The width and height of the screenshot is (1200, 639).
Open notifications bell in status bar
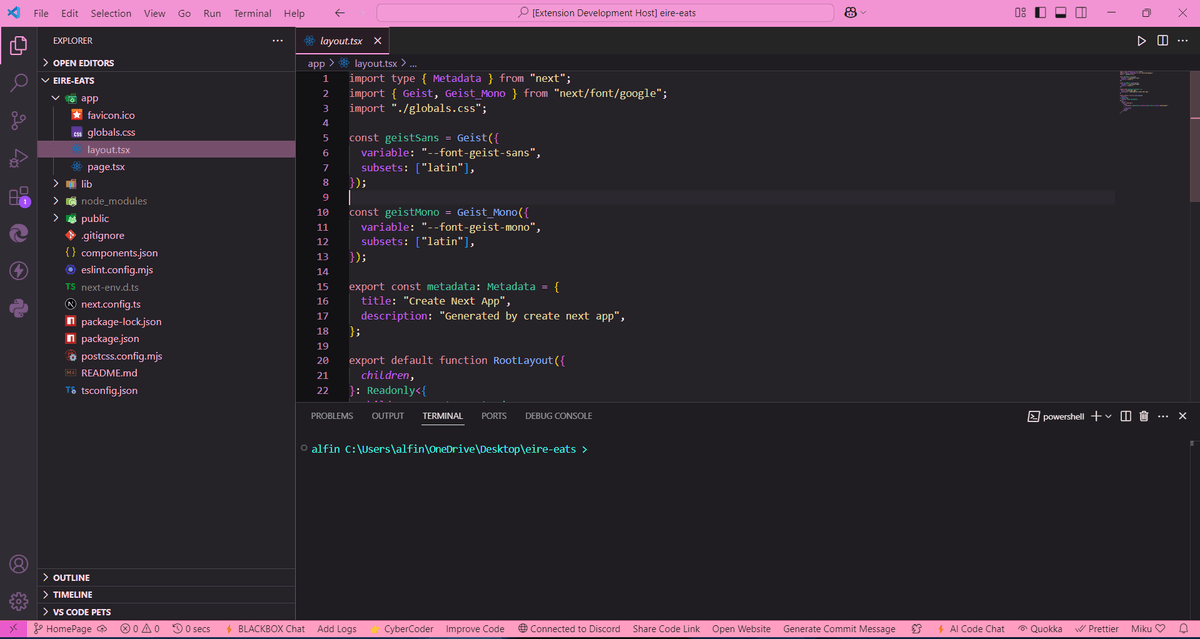[1184, 629]
